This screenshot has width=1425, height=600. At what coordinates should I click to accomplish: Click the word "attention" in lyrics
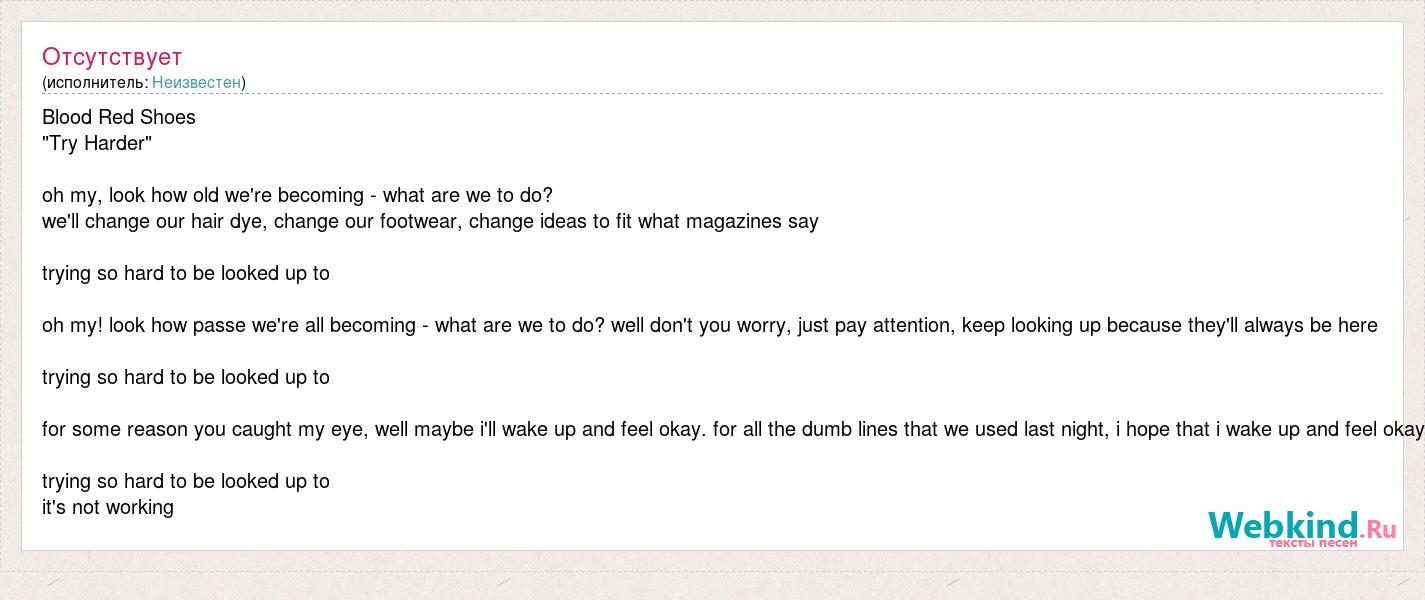911,325
